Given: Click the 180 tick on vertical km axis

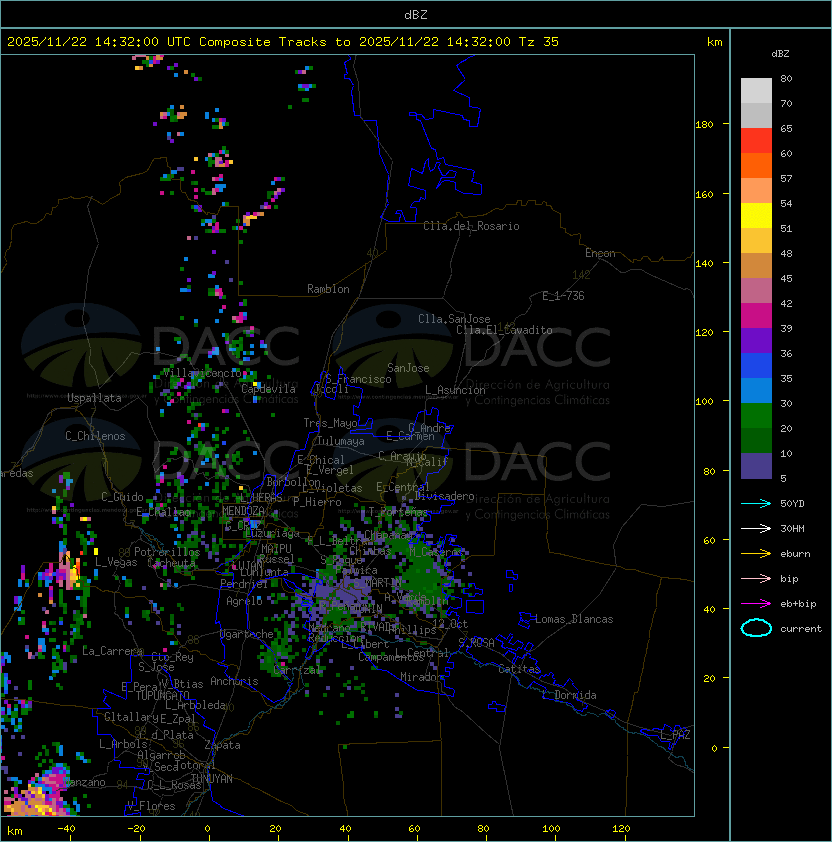Looking at the screenshot, I should pos(704,125).
